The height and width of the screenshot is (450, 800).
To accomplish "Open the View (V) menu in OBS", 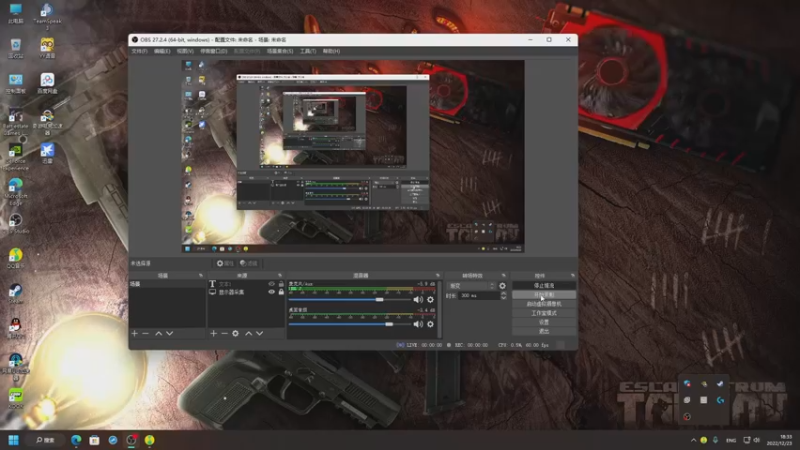I will pos(185,51).
